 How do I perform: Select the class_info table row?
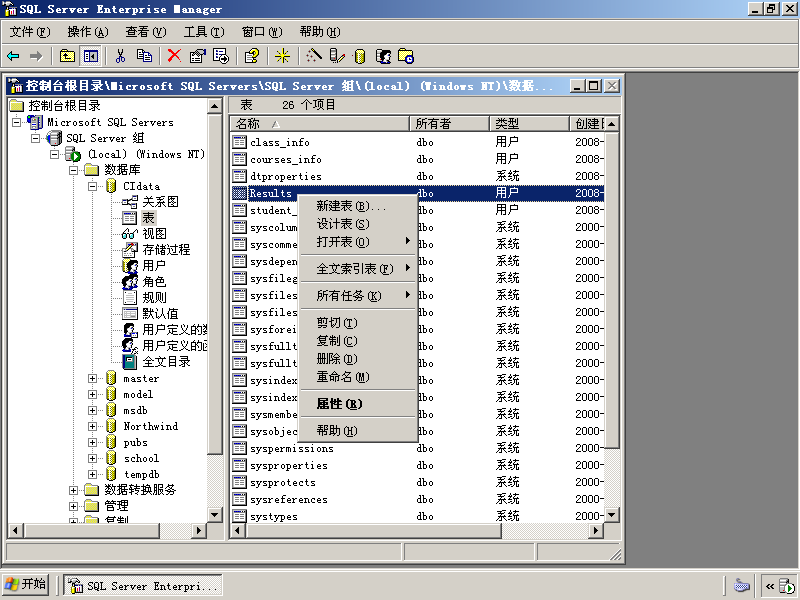pos(417,142)
